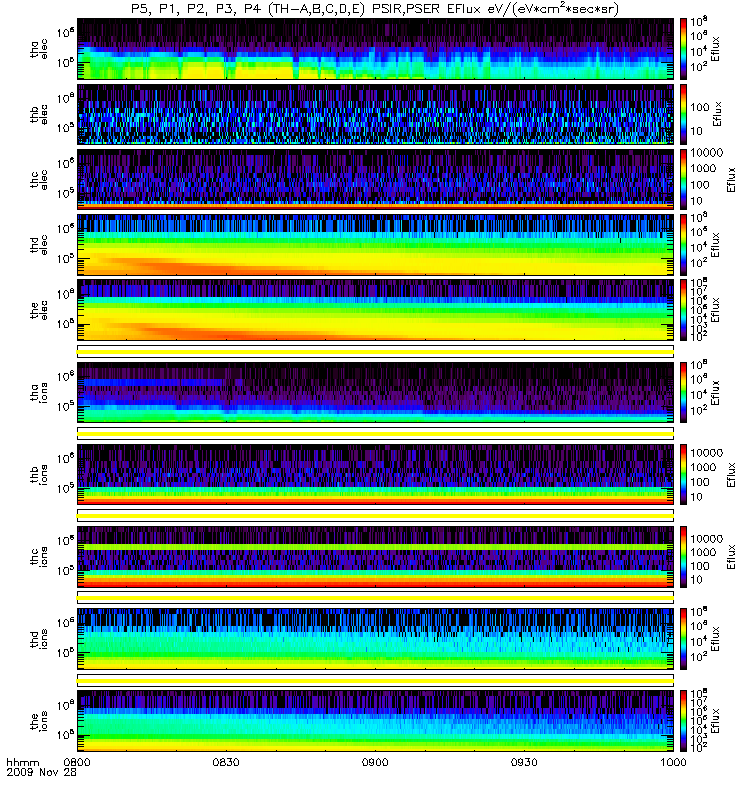Click inside the 'the ions' spectrogram panel

coord(376,721)
